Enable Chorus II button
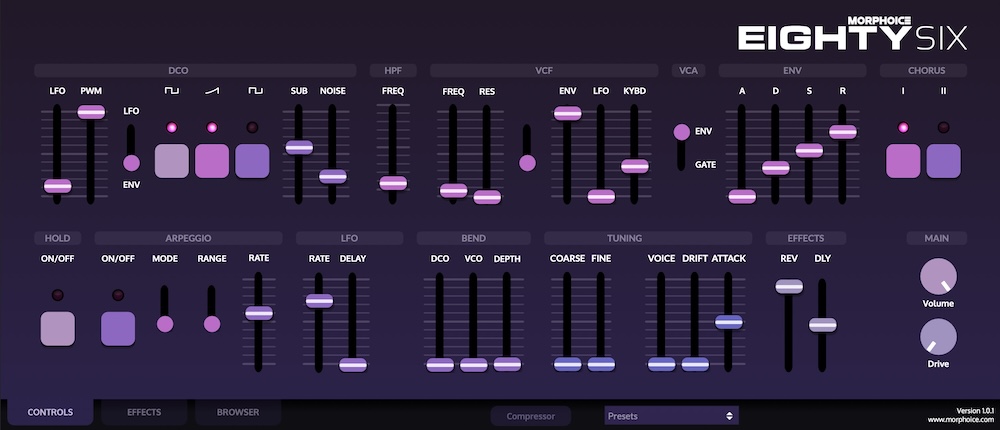This screenshot has width=1000, height=430. 943,161
